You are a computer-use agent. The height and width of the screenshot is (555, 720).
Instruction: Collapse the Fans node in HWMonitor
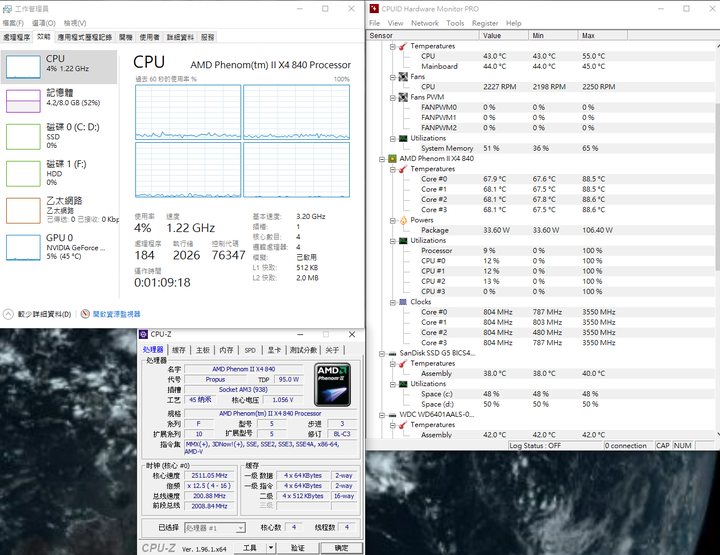[393, 77]
